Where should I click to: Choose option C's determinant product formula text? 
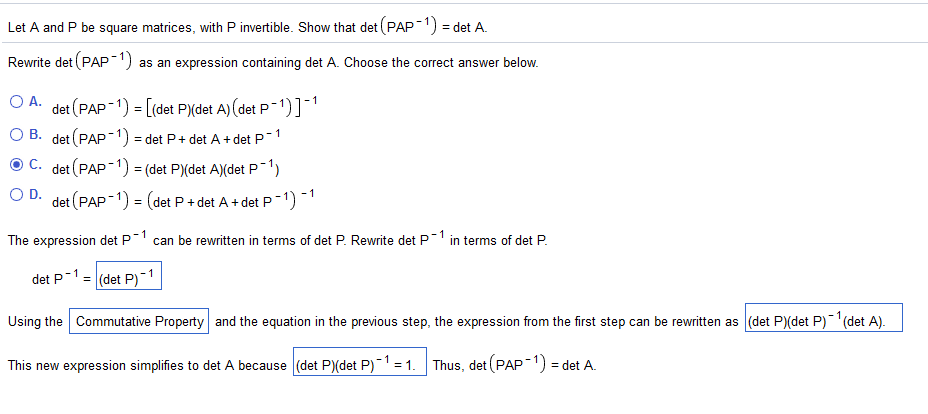click(166, 169)
